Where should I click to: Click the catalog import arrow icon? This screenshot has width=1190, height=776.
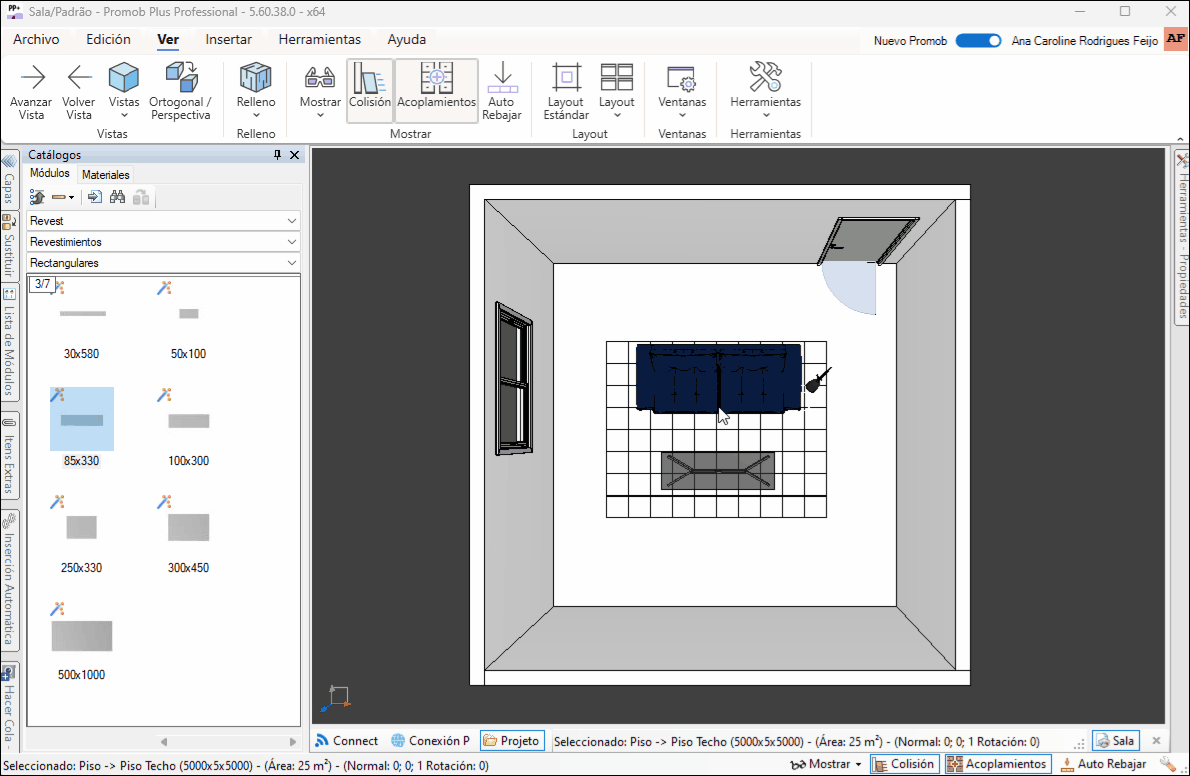(95, 197)
